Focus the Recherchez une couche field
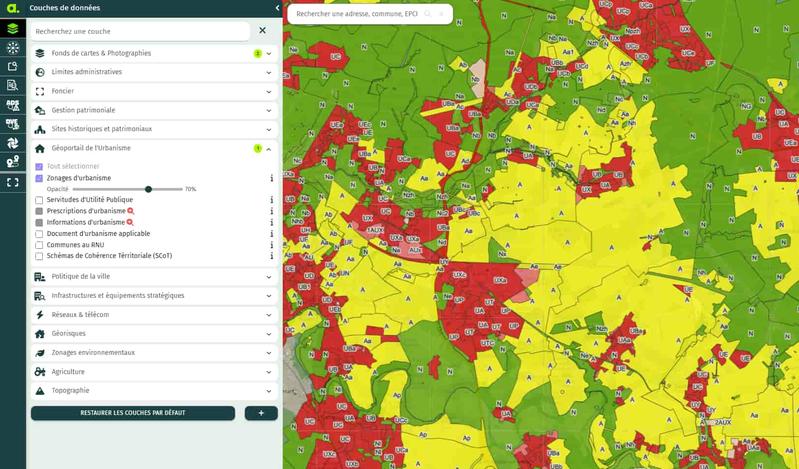This screenshot has height=469, width=799. (x=140, y=31)
